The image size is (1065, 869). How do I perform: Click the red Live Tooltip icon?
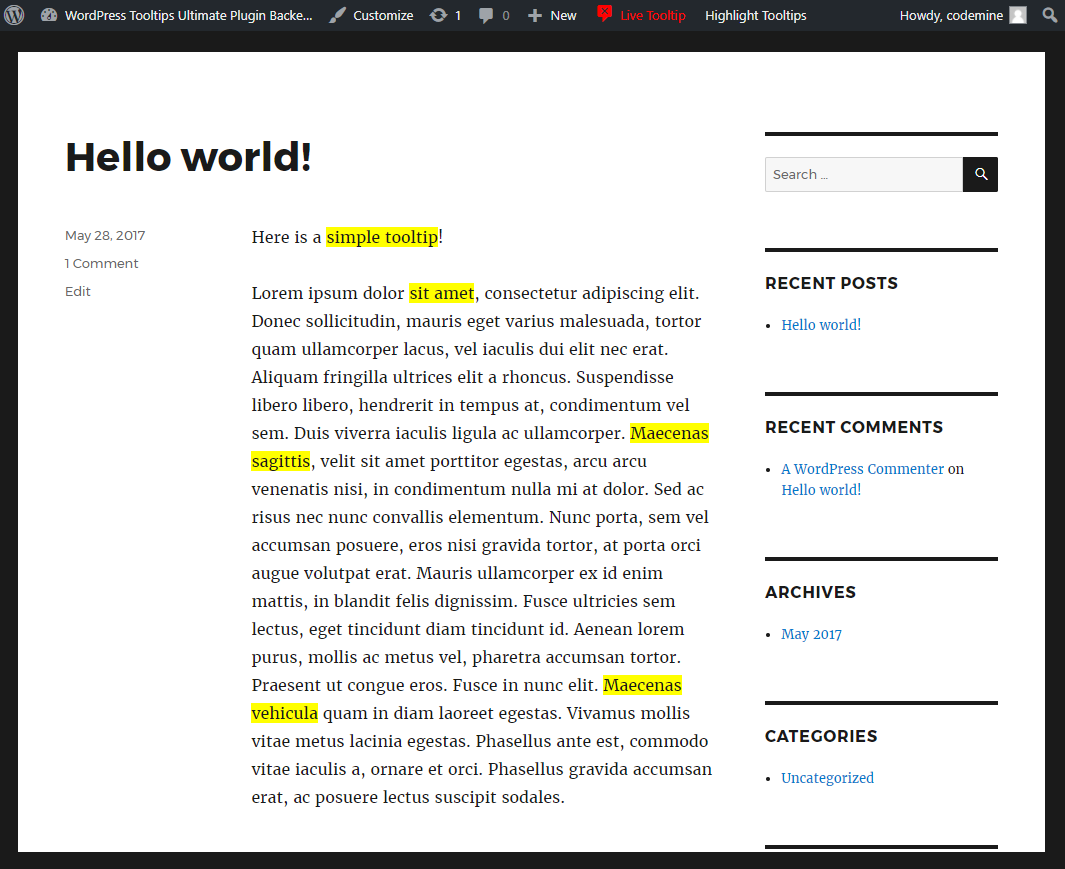point(604,14)
